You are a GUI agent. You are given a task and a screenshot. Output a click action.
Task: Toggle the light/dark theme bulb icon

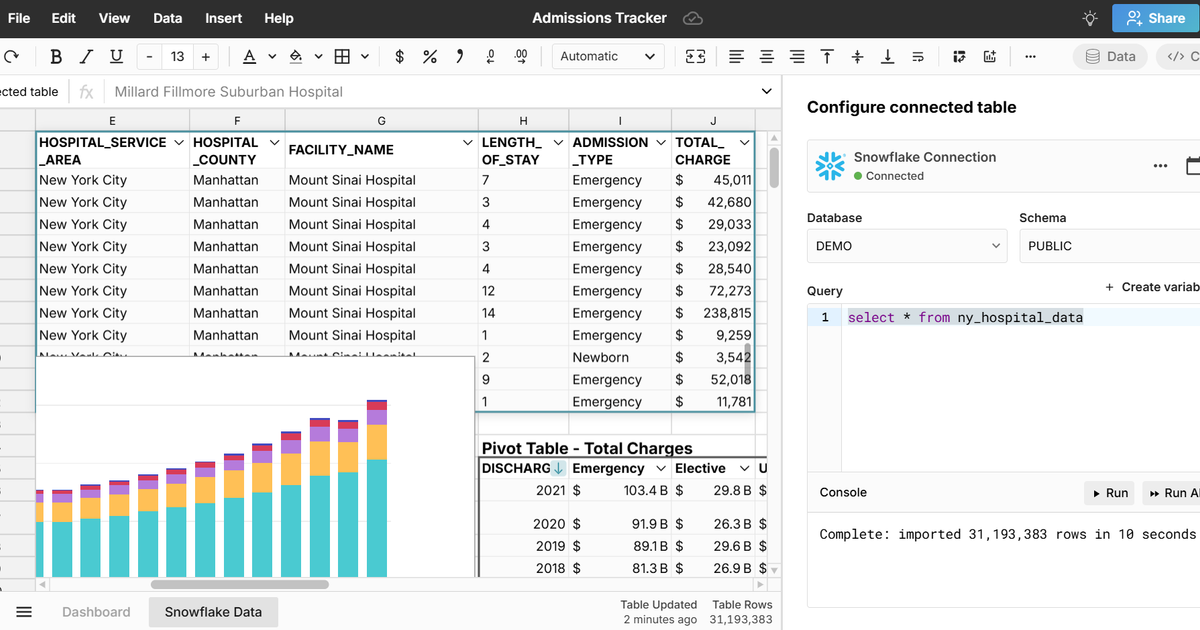point(1090,18)
